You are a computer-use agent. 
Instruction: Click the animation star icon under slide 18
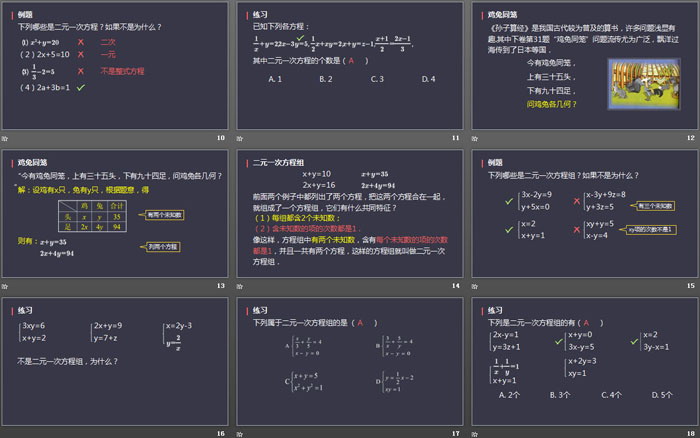click(475, 434)
